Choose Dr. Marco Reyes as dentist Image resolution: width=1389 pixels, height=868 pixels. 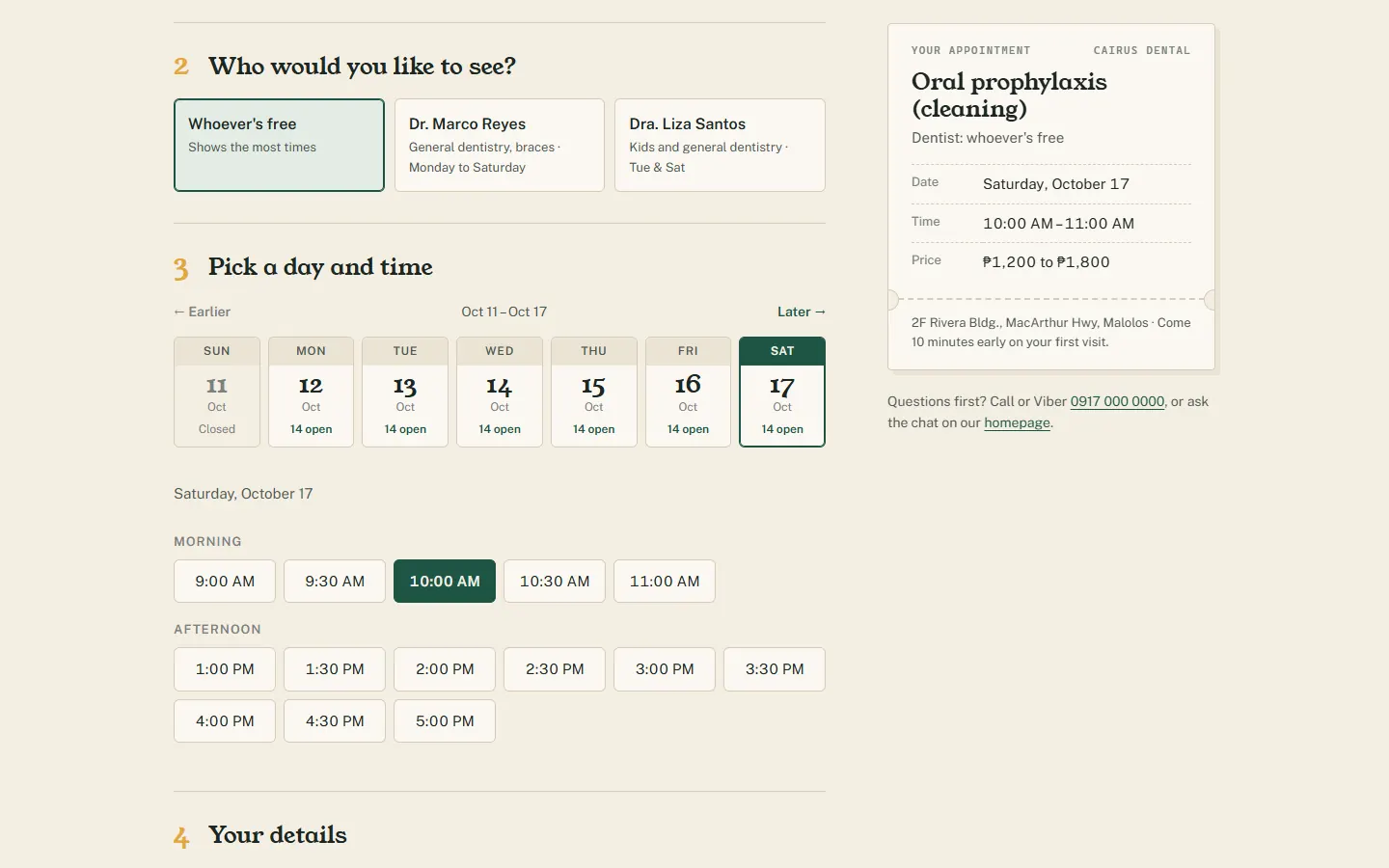(500, 145)
